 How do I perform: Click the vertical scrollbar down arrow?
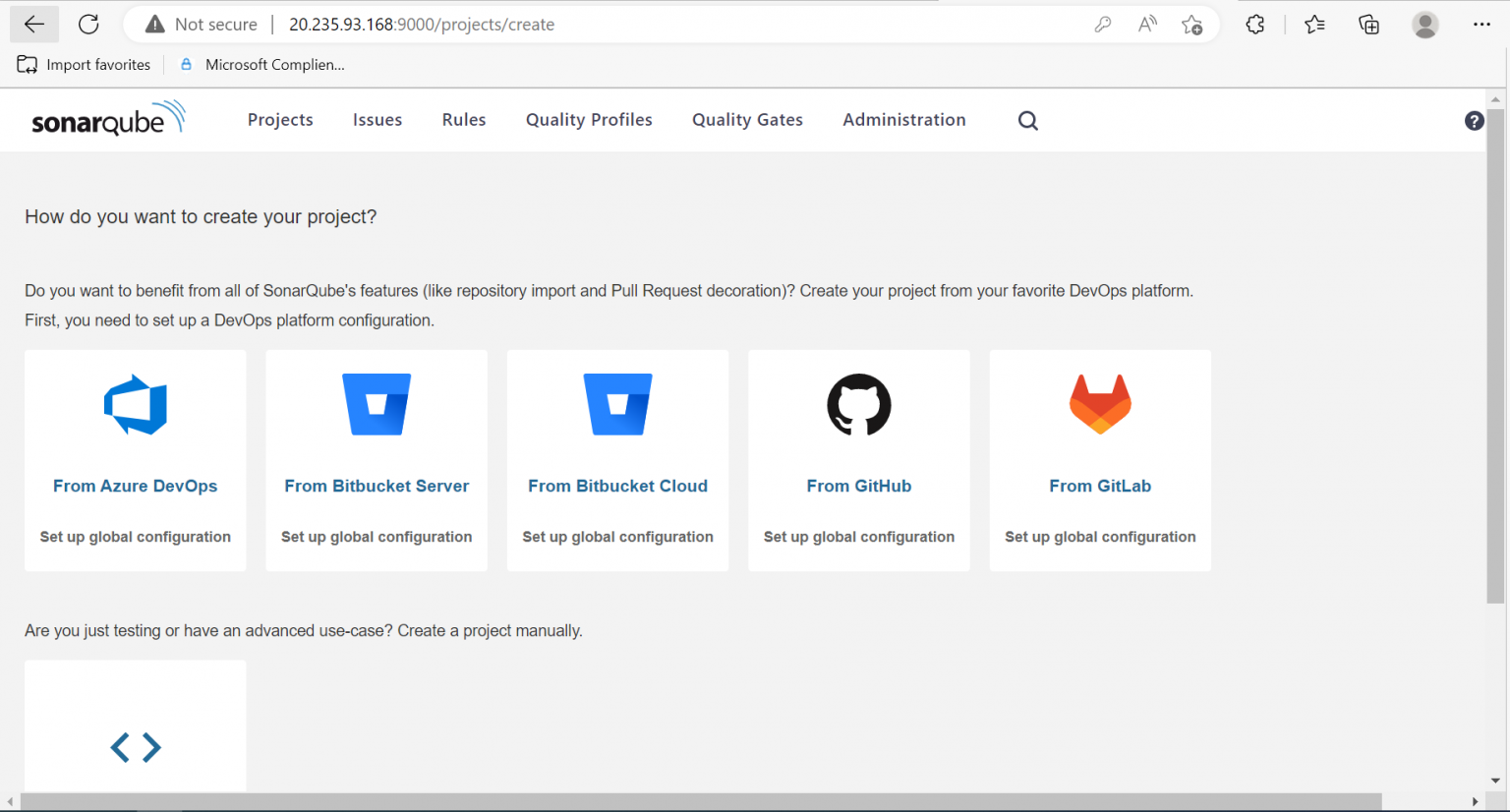[1497, 780]
